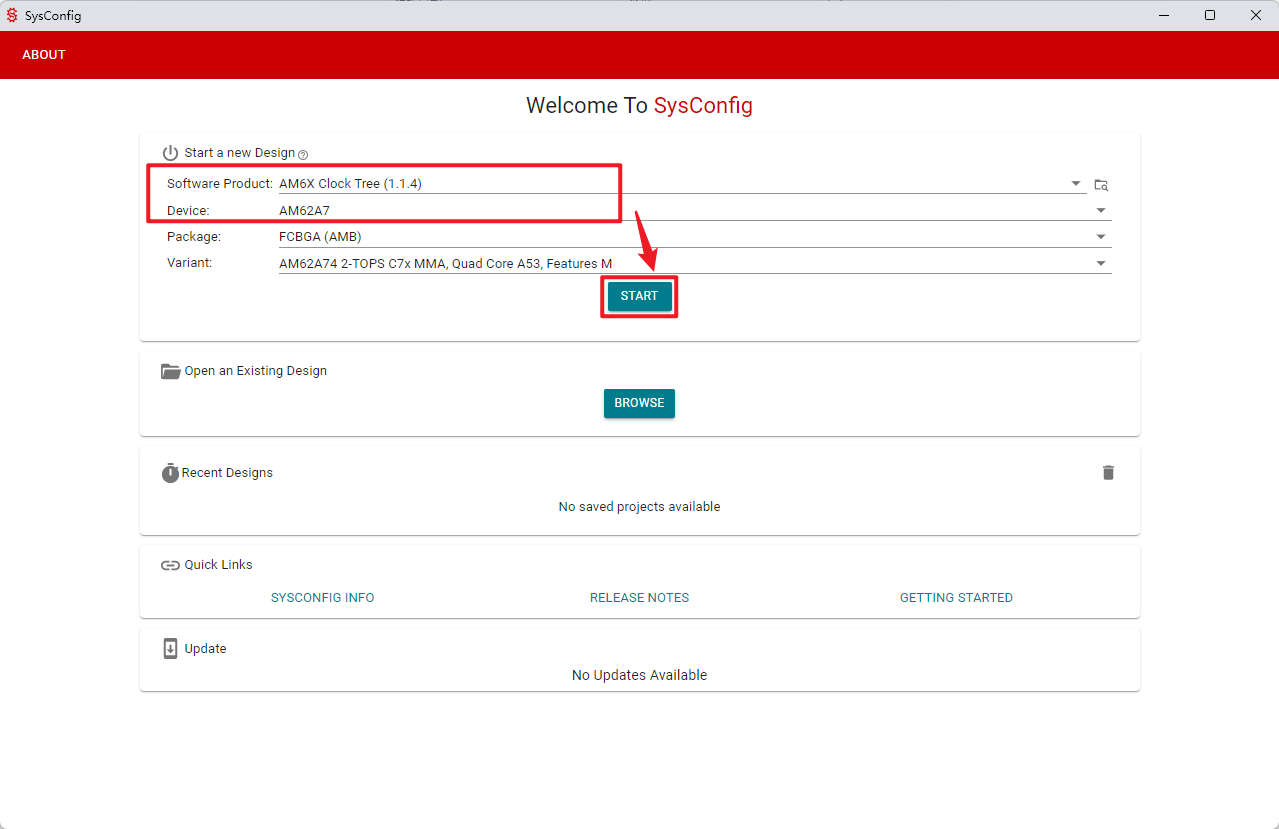Image resolution: width=1279 pixels, height=829 pixels.
Task: Click the help icon beside Start a new Design
Action: tap(303, 154)
